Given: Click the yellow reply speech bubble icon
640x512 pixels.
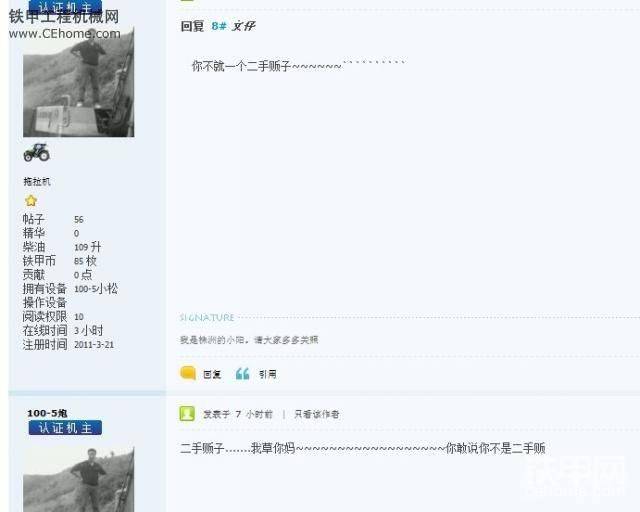Looking at the screenshot, I should tap(188, 373).
